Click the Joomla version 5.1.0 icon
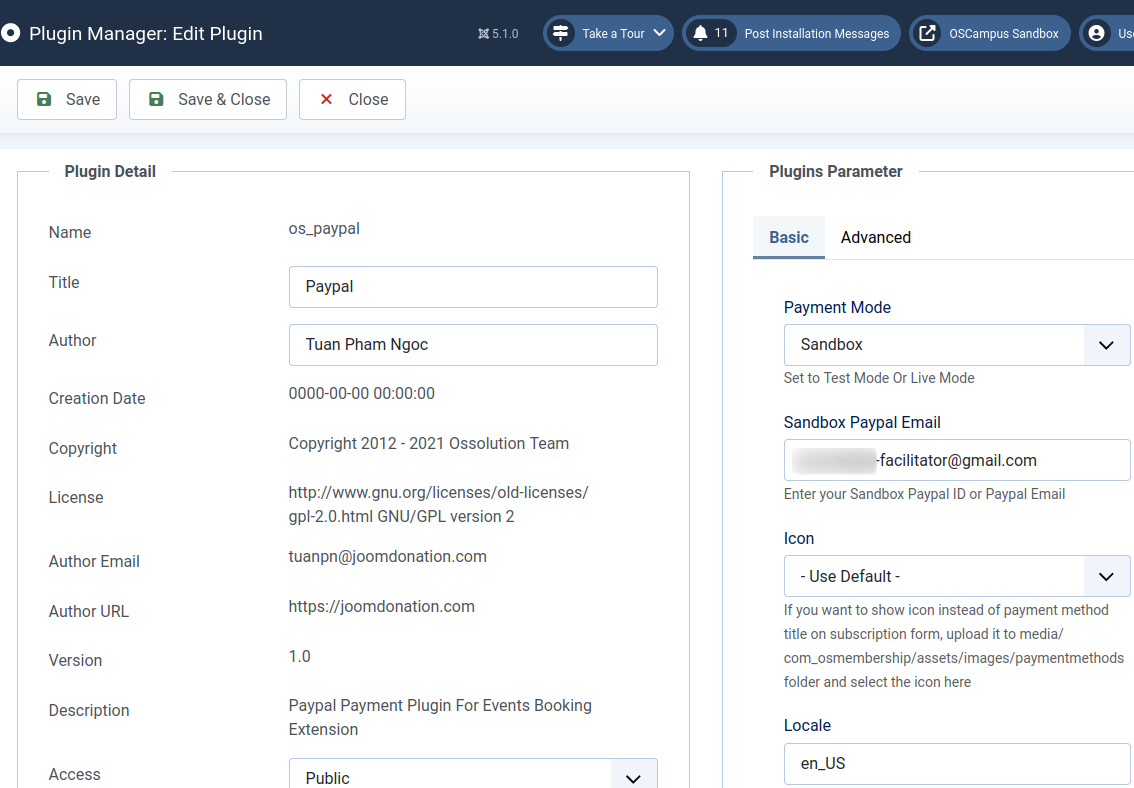The width and height of the screenshot is (1134, 788). (x=483, y=34)
